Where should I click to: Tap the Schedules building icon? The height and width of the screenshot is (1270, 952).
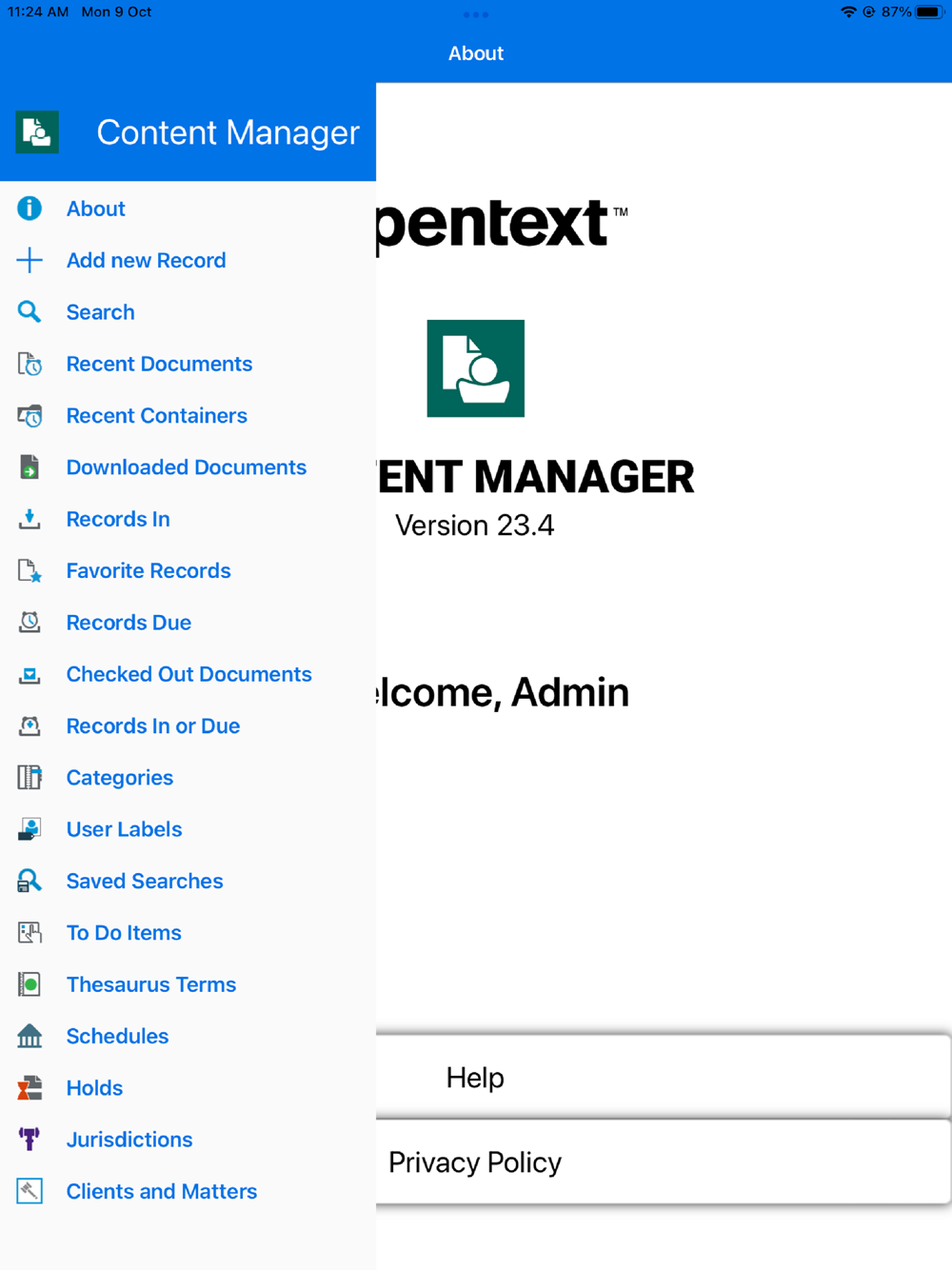coord(30,1036)
